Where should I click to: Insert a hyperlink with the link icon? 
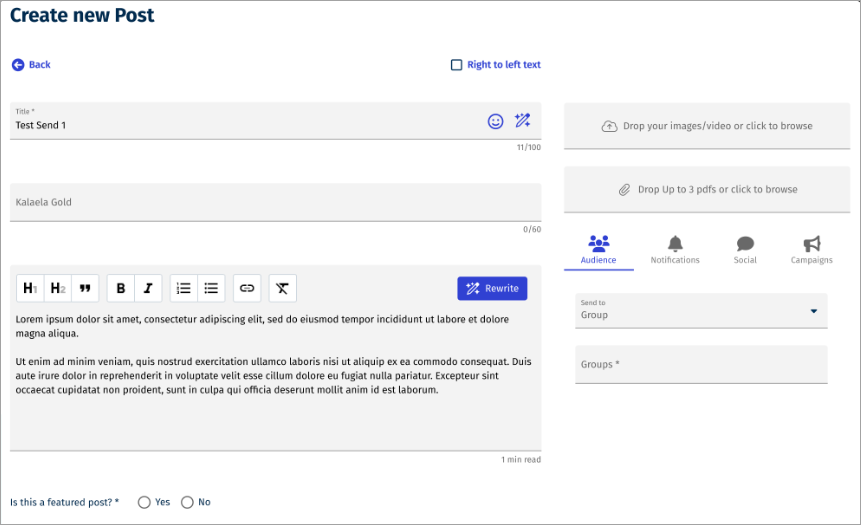pos(247,288)
